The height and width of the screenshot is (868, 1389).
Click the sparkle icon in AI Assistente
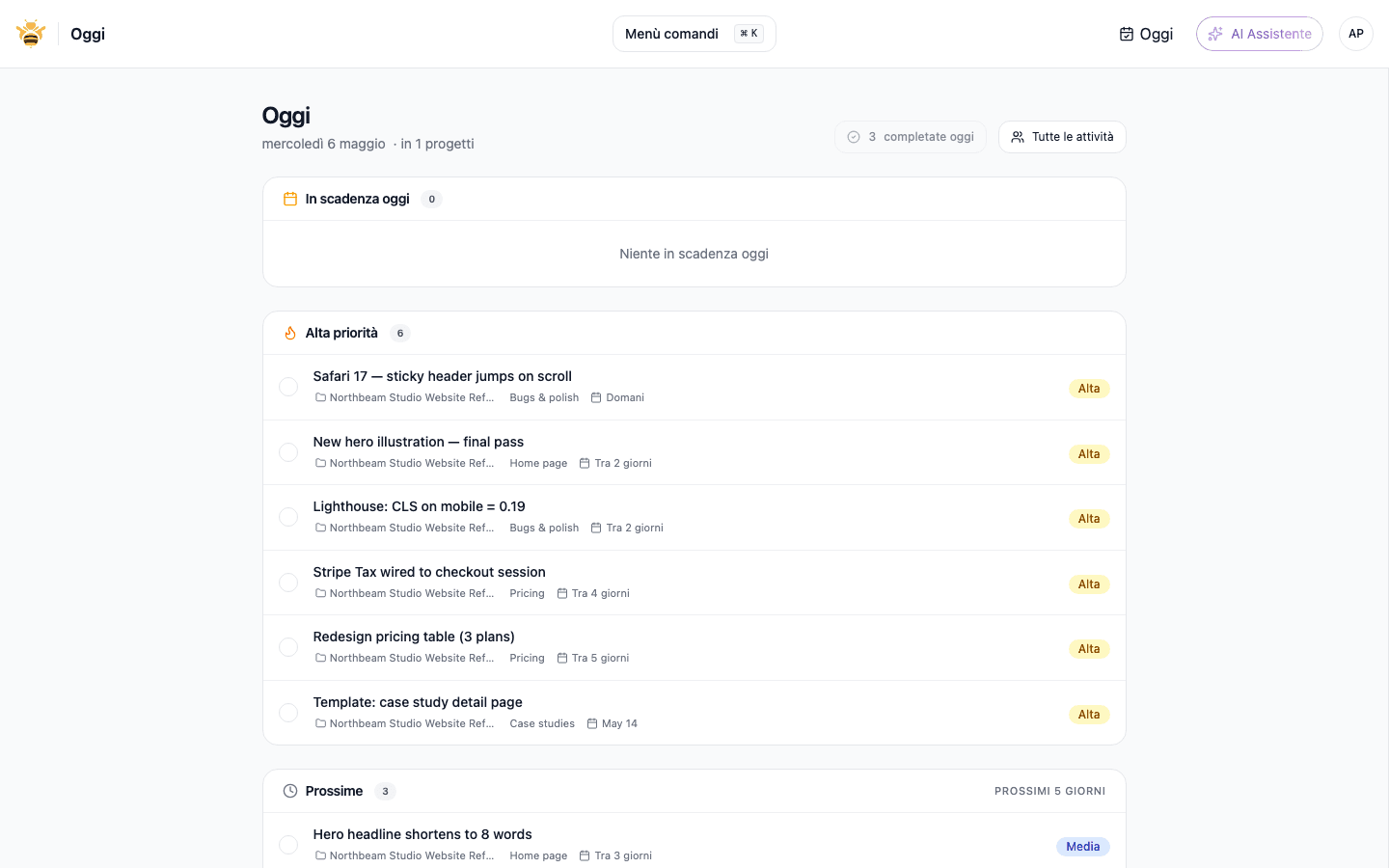(1215, 34)
